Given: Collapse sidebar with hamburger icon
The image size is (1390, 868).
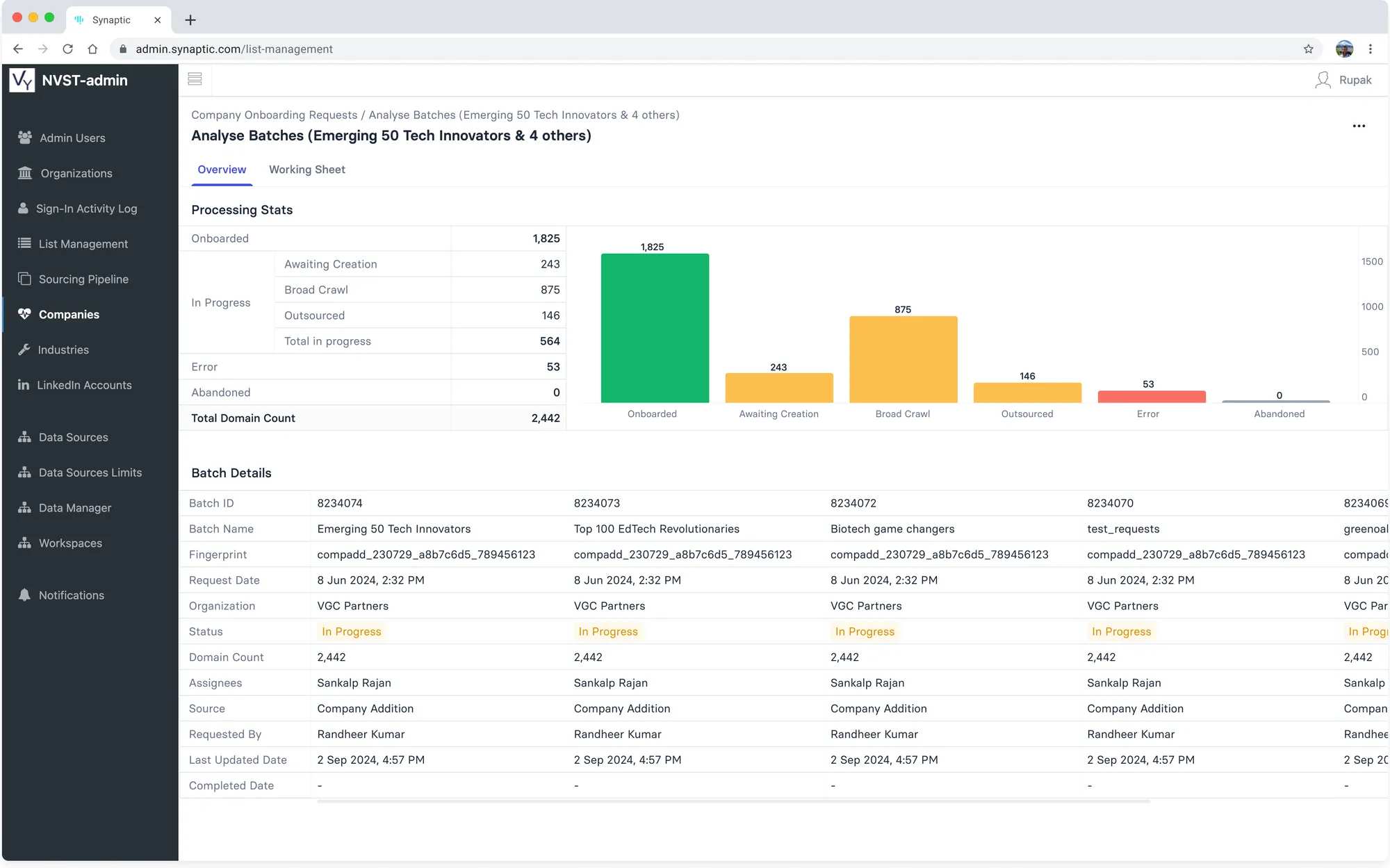Looking at the screenshot, I should (195, 79).
